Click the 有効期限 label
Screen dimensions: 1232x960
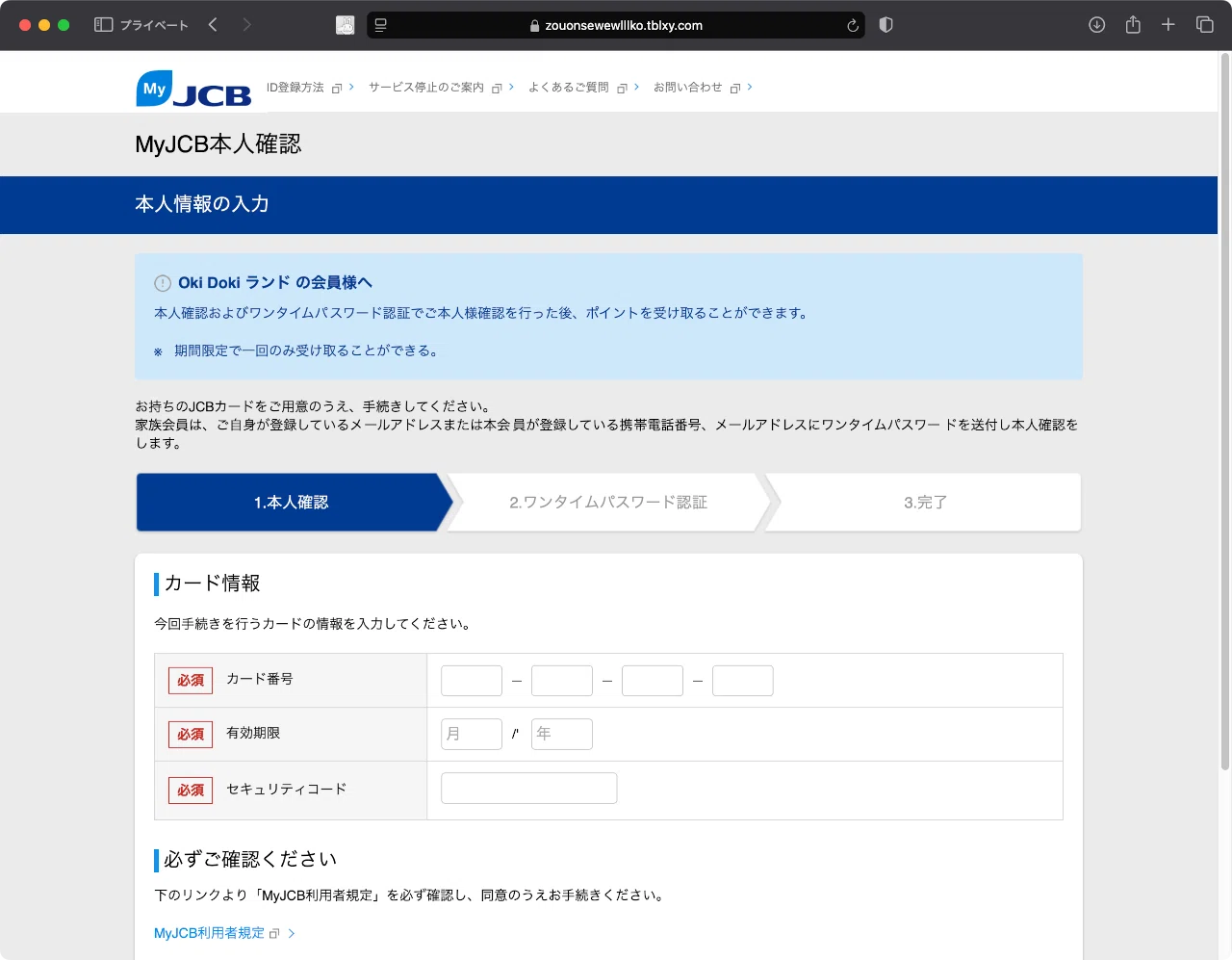[253, 733]
